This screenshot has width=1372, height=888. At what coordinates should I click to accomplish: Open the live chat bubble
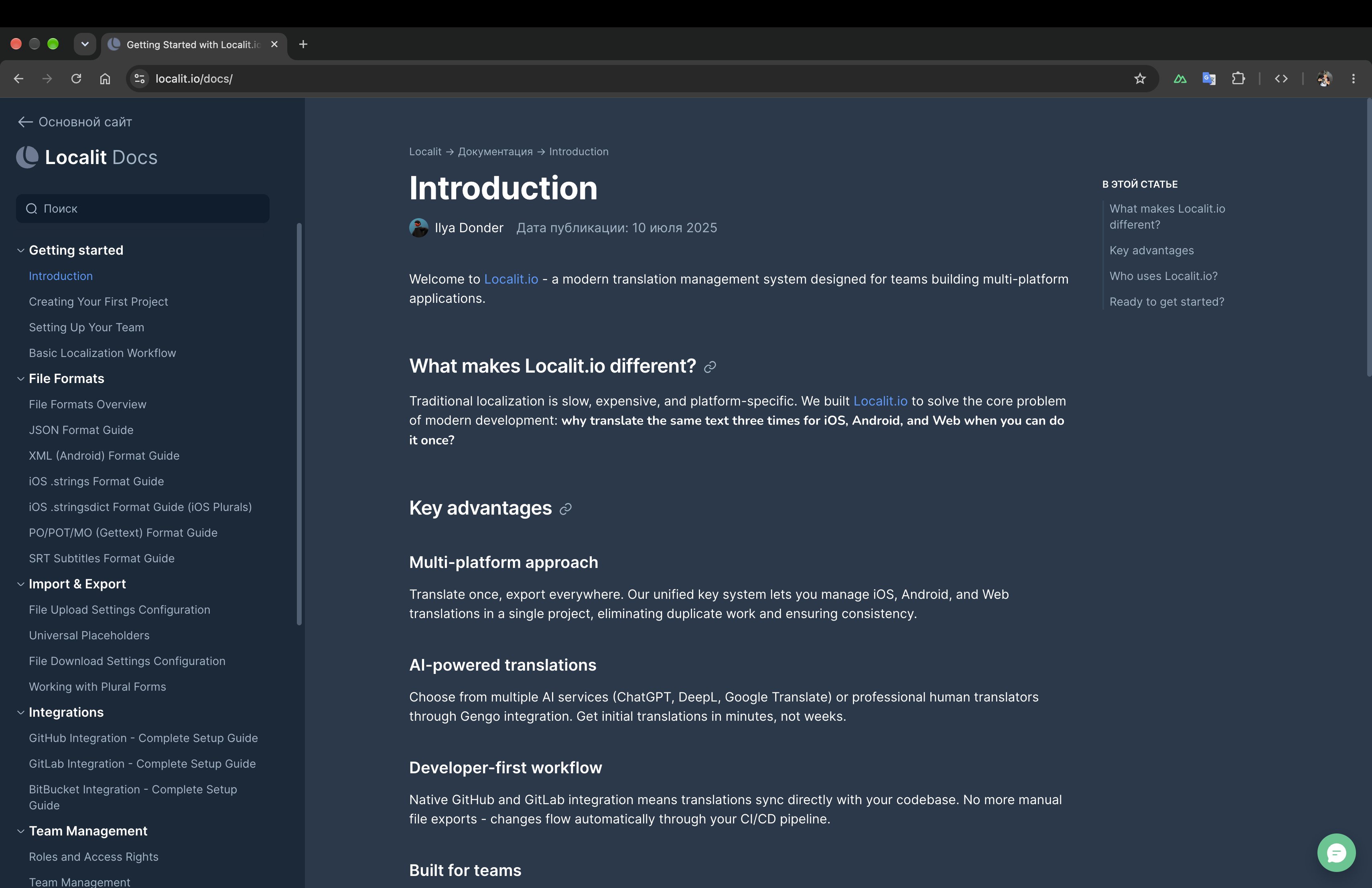[1335, 852]
